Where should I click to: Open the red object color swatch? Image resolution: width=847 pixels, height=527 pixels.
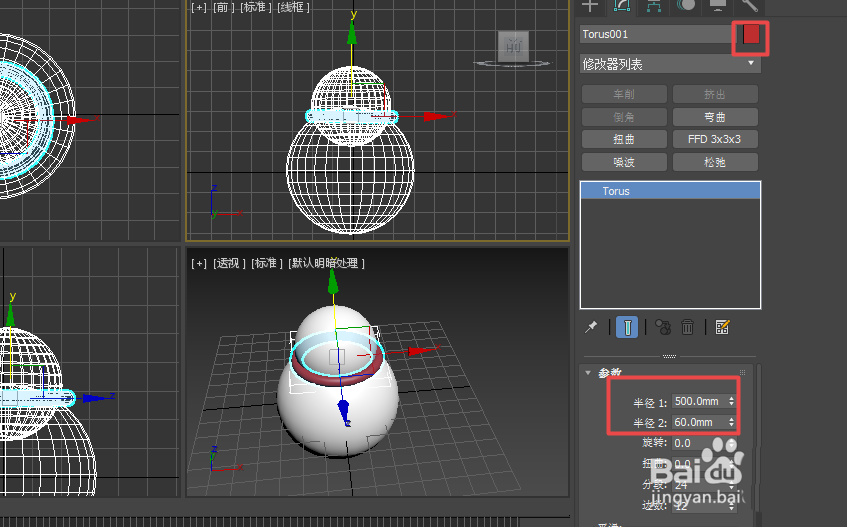click(751, 35)
